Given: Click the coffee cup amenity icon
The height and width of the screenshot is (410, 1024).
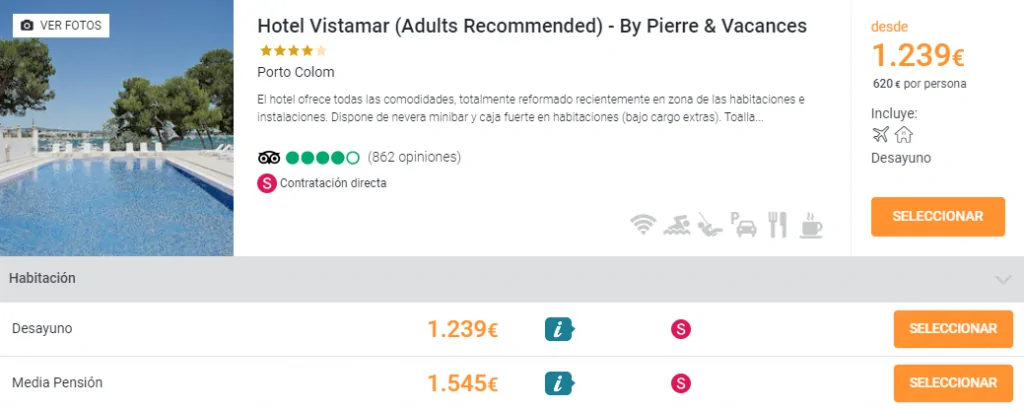Looking at the screenshot, I should coord(811,225).
